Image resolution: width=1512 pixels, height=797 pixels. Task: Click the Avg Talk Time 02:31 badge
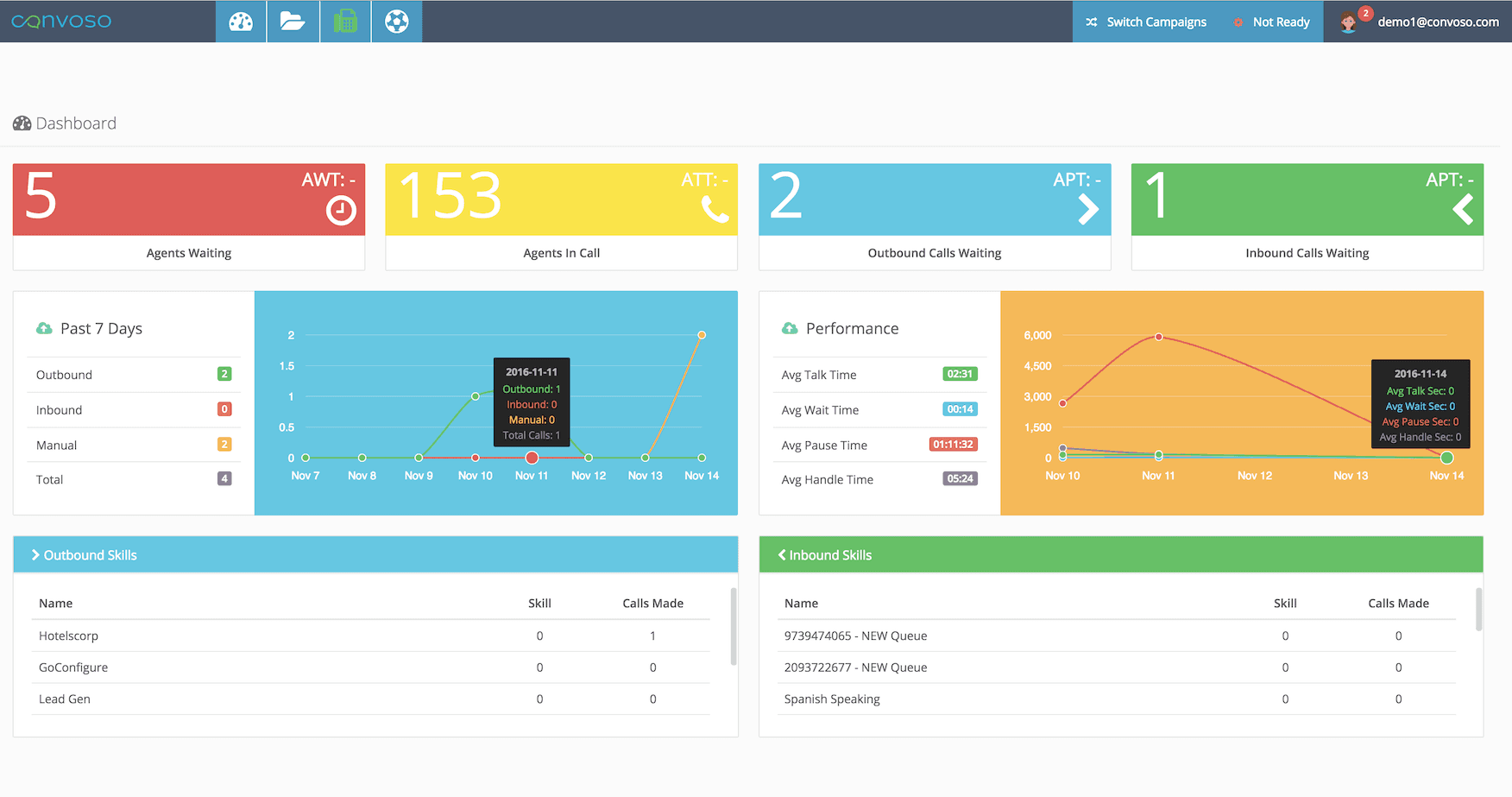960,374
